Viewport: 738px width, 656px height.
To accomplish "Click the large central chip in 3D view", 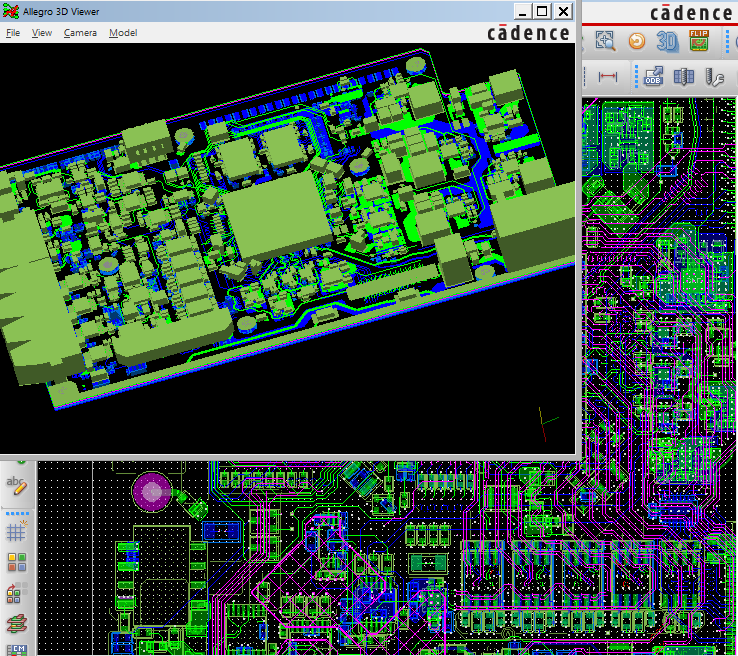I will [x=278, y=215].
